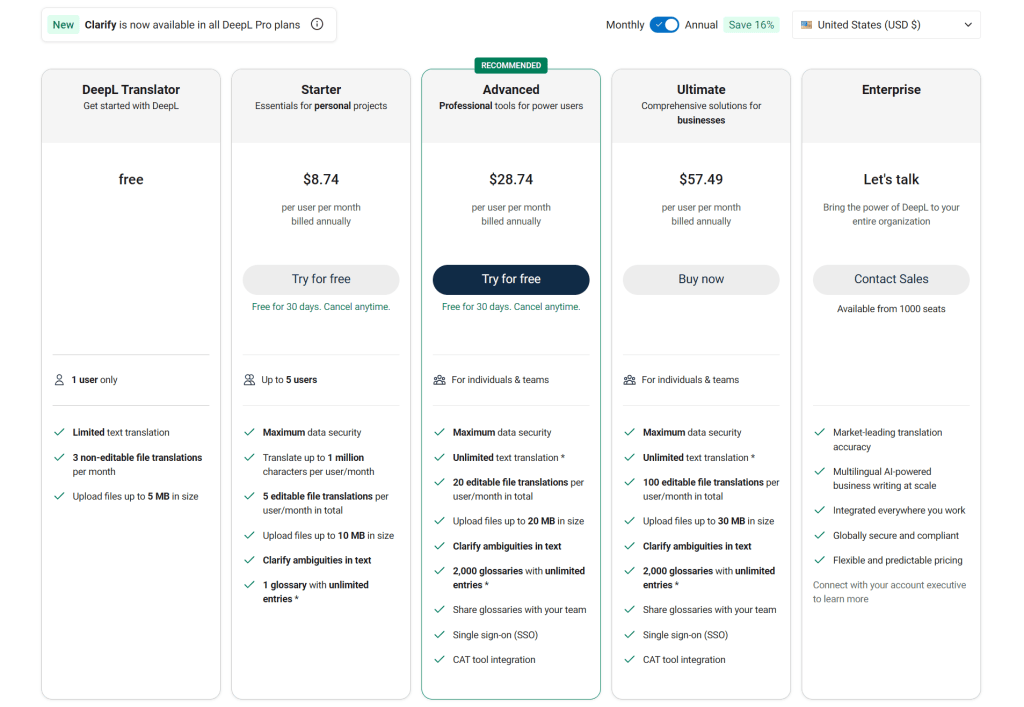
Task: Click the checkmark beside 'Upload files up to 20 MB'
Action: [x=440, y=520]
